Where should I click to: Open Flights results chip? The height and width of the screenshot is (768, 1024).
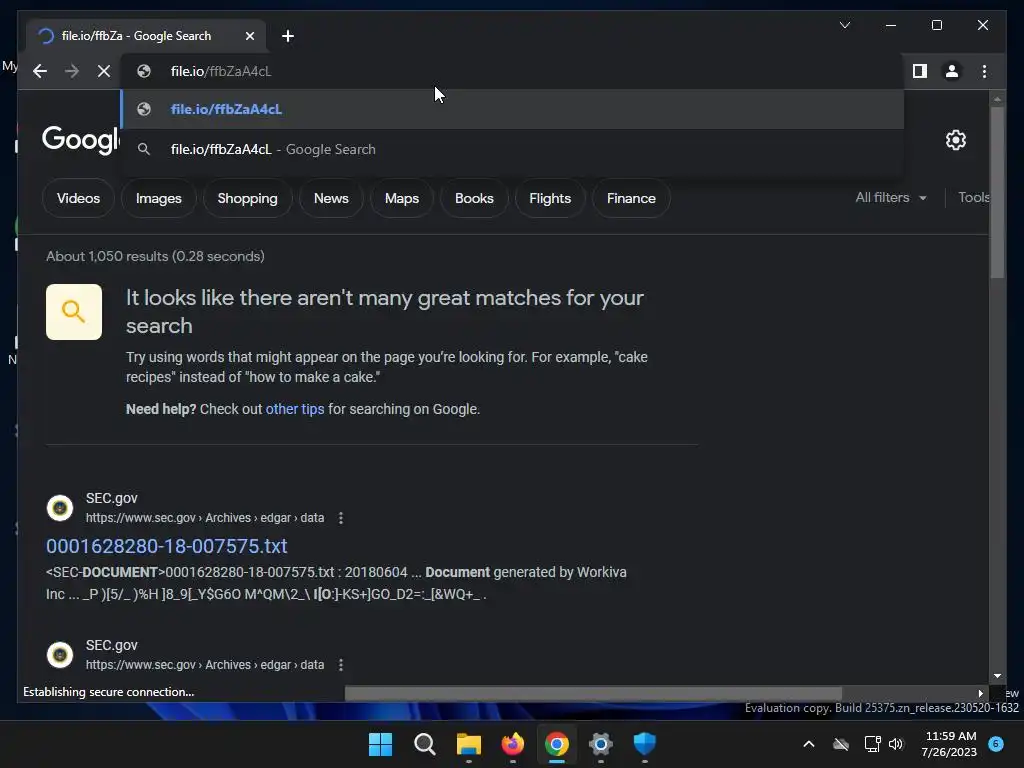[x=550, y=198]
